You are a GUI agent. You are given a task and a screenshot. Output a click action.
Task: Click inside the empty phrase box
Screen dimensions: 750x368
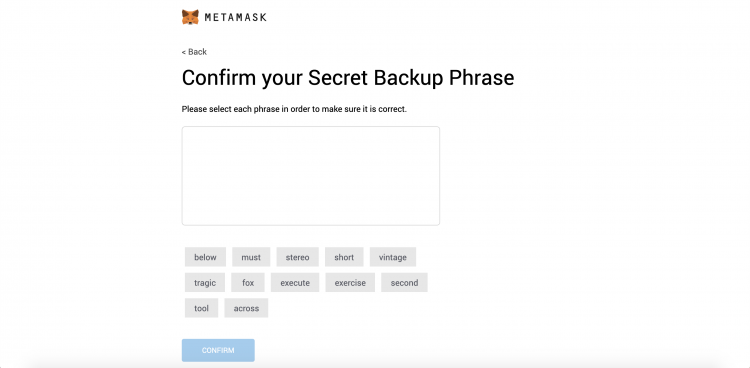tap(310, 176)
